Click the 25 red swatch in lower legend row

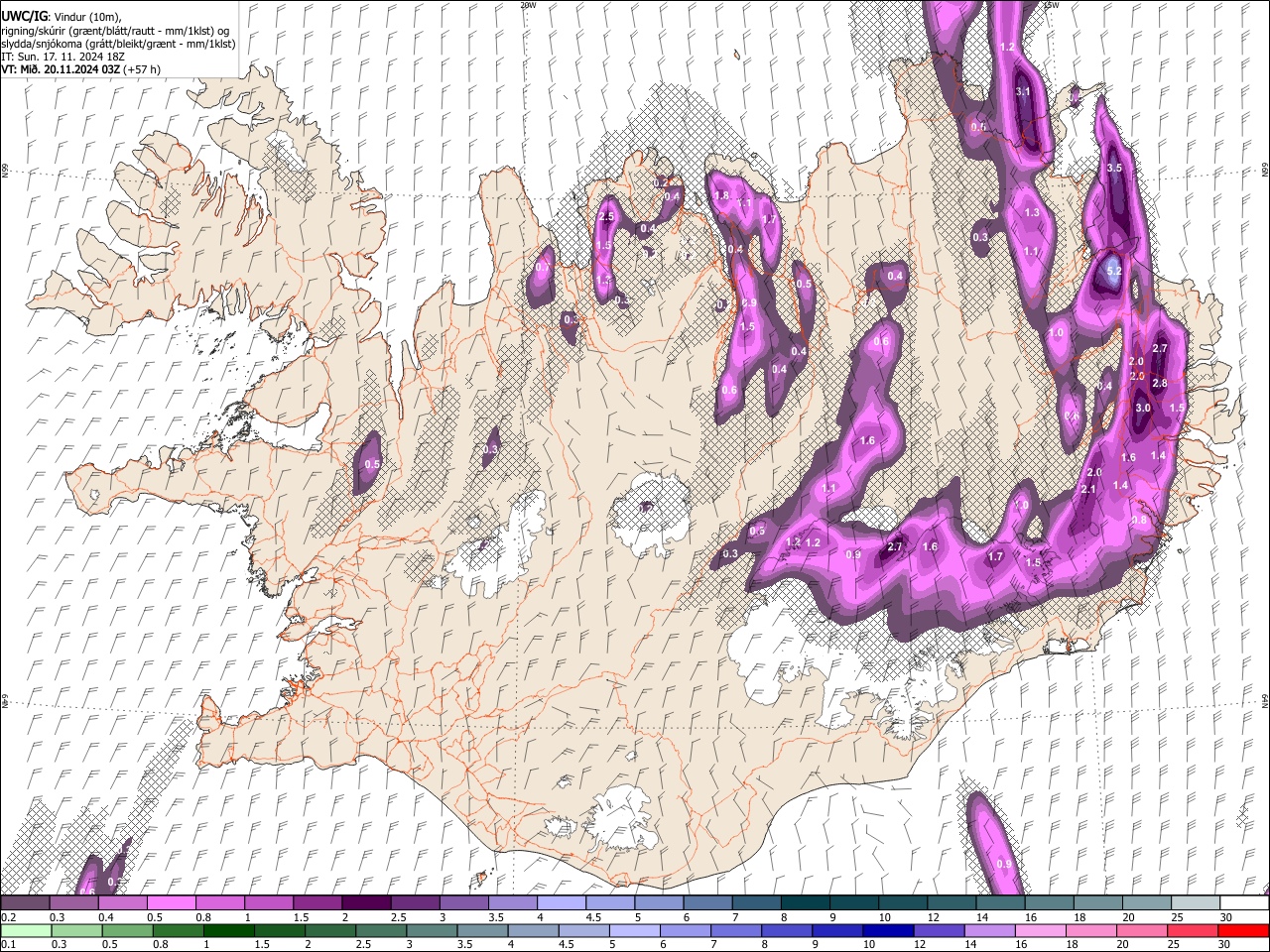point(1193,931)
